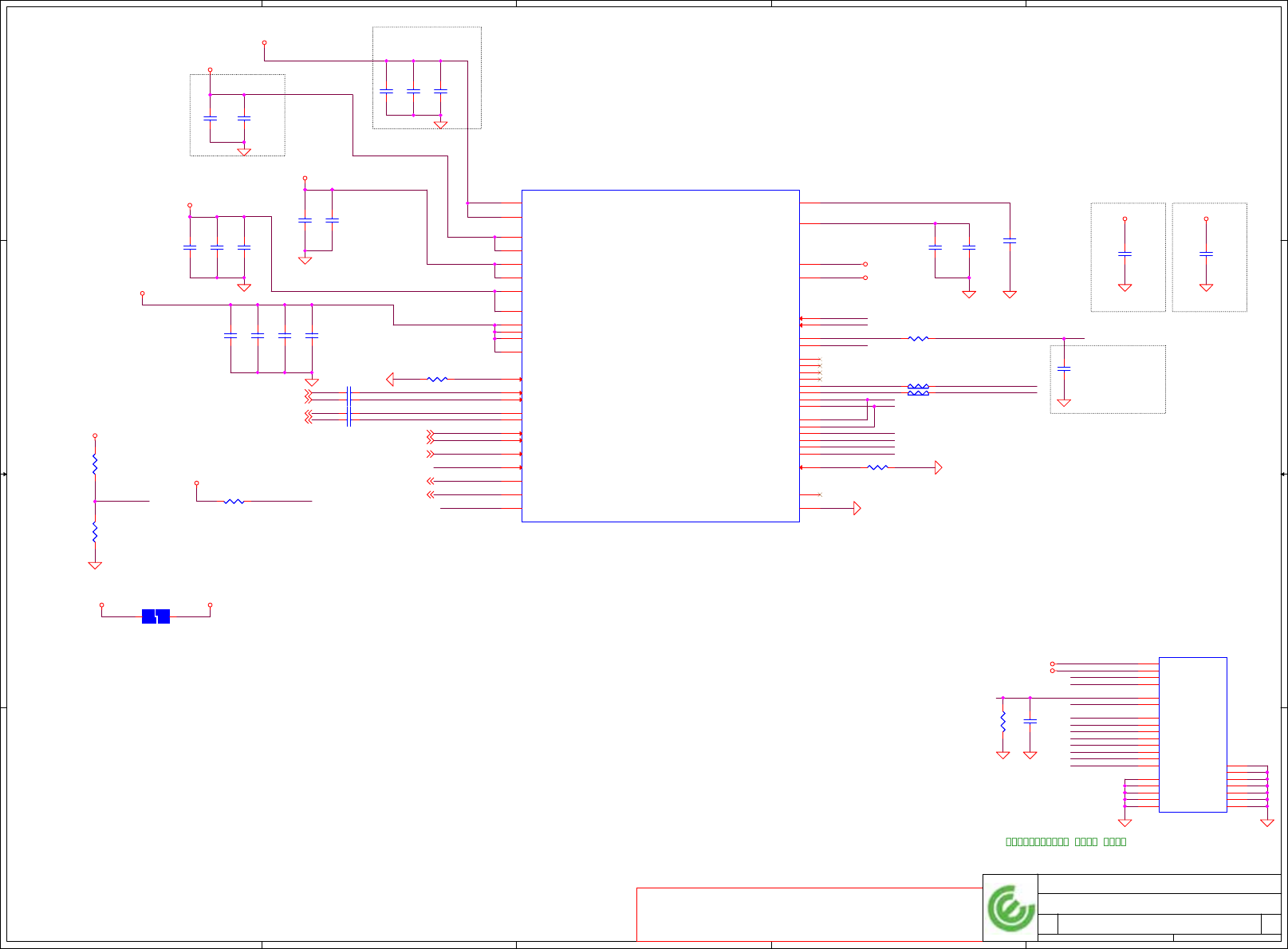
Task: Click the left-pointing port arrow feeding the IC's left resistor
Action: pyautogui.click(x=390, y=380)
